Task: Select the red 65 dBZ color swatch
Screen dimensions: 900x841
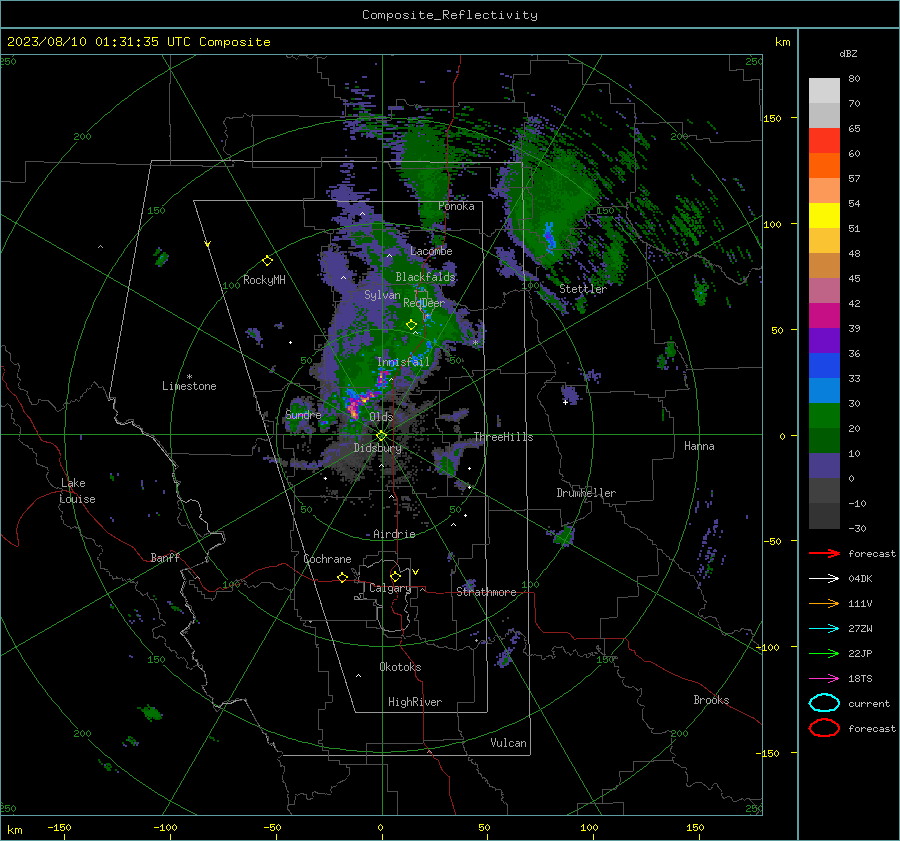Action: click(x=824, y=141)
